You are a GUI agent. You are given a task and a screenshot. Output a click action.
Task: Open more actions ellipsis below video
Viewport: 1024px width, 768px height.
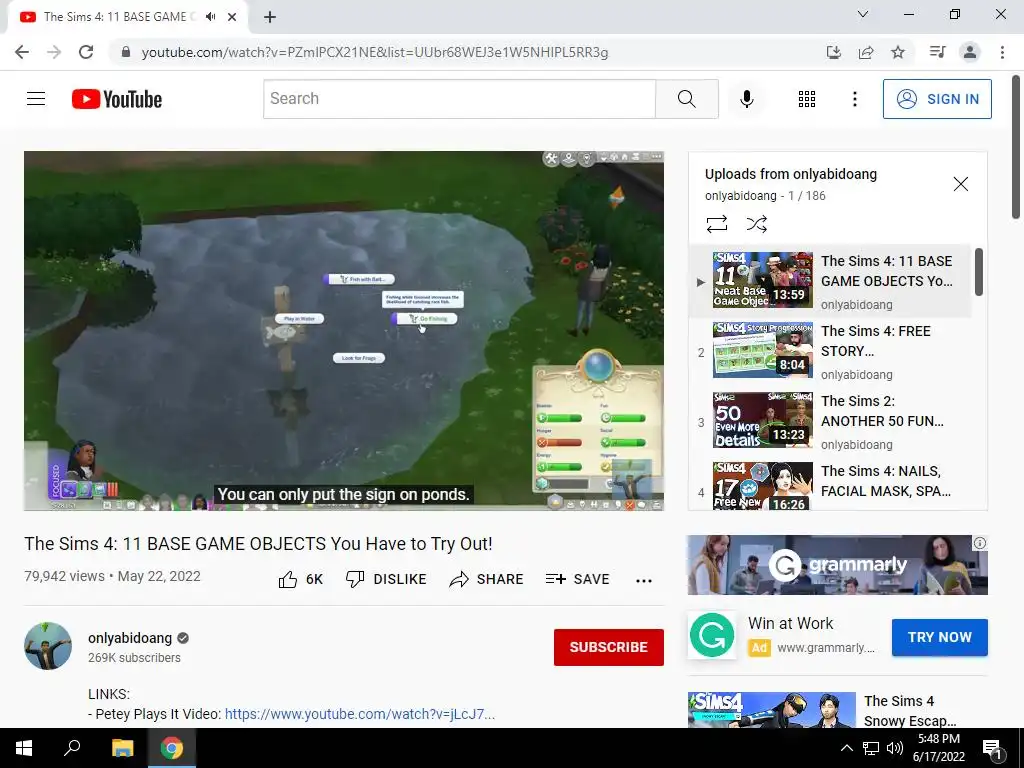pyautogui.click(x=644, y=581)
